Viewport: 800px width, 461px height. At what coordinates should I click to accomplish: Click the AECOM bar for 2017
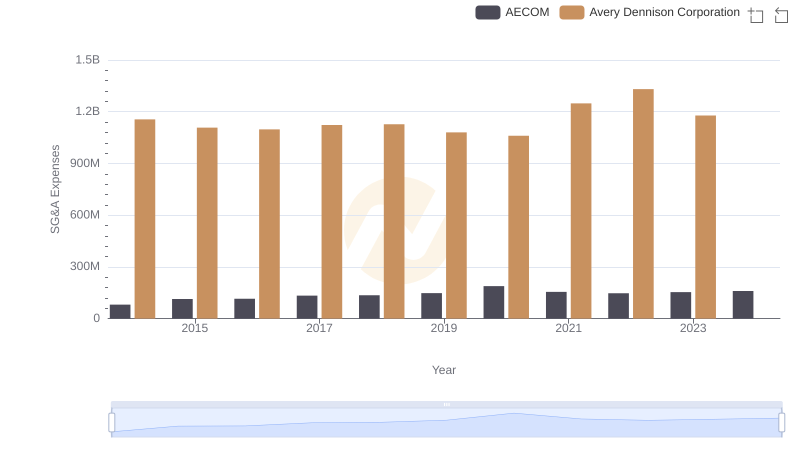point(307,307)
